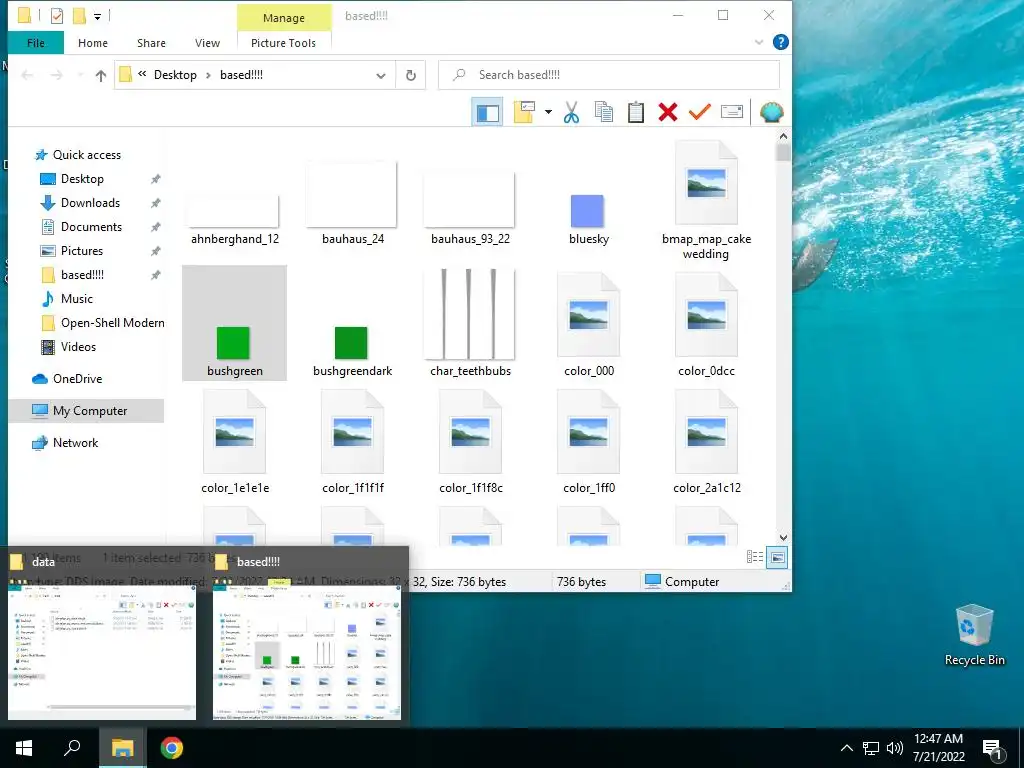
Task: Select the color_0dcc file icon
Action: pyautogui.click(x=706, y=317)
